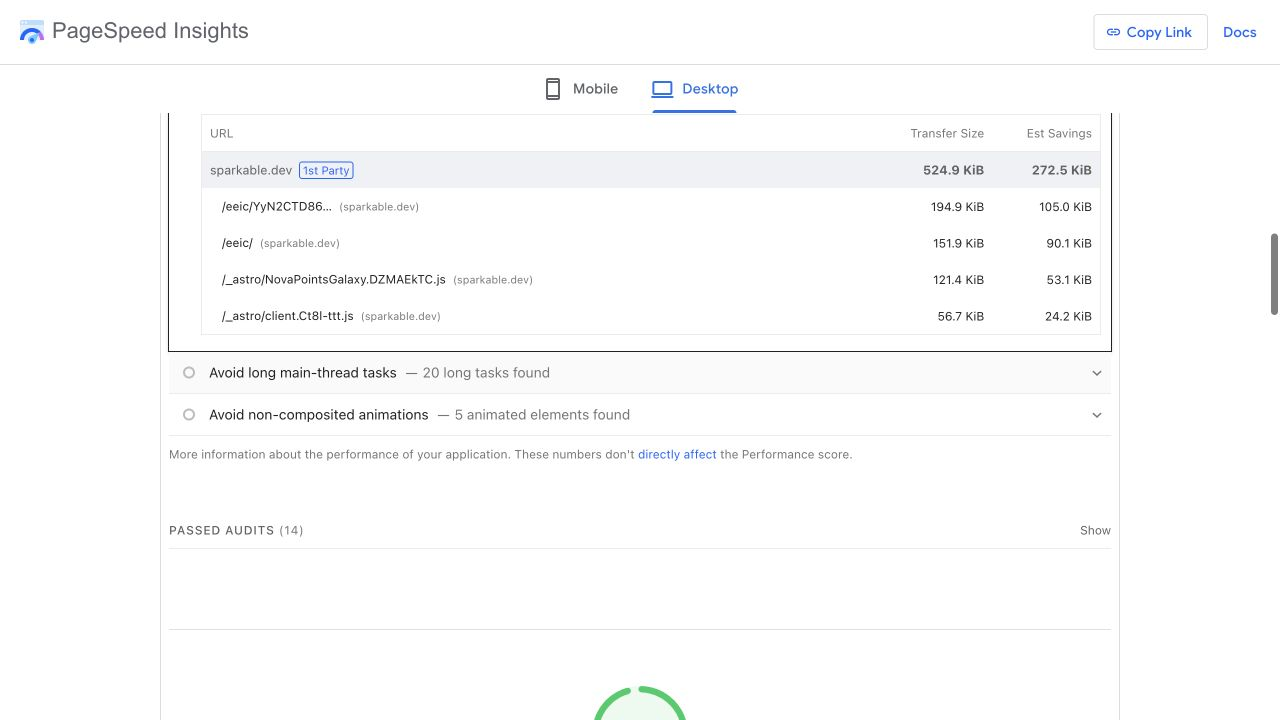Click the circle marker beside Avoid non-composited animations

tap(189, 415)
